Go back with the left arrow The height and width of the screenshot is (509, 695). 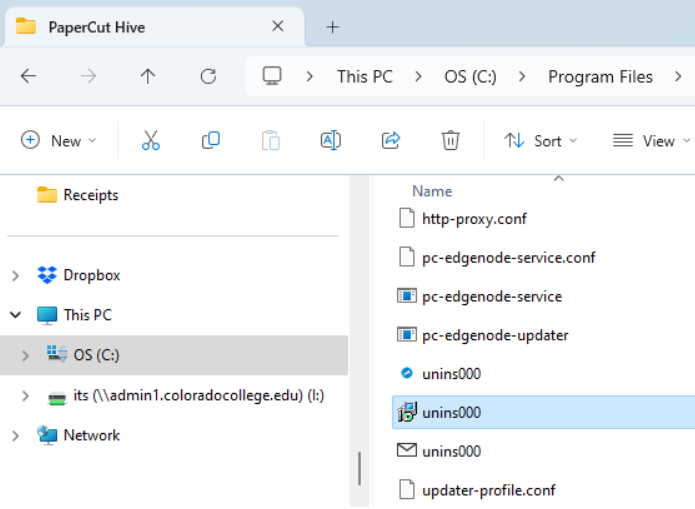coord(28,76)
